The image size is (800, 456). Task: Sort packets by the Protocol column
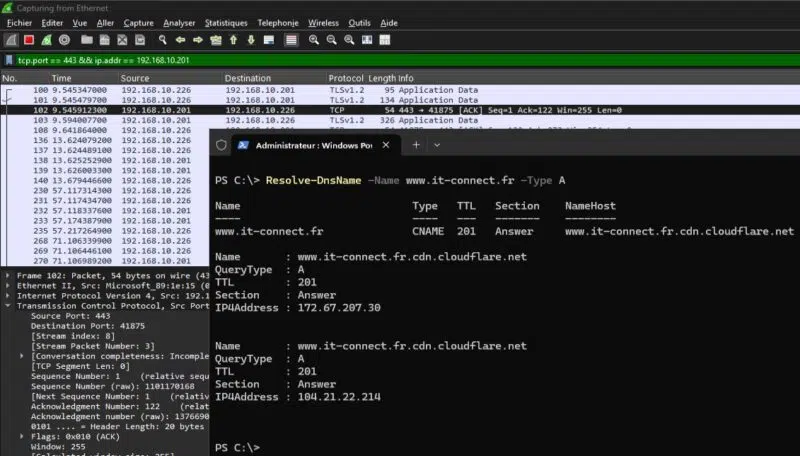tap(346, 78)
